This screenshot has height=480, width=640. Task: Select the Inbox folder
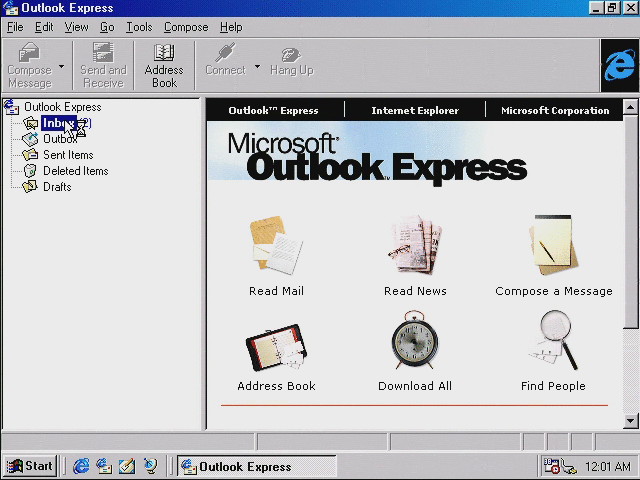pyautogui.click(x=58, y=123)
